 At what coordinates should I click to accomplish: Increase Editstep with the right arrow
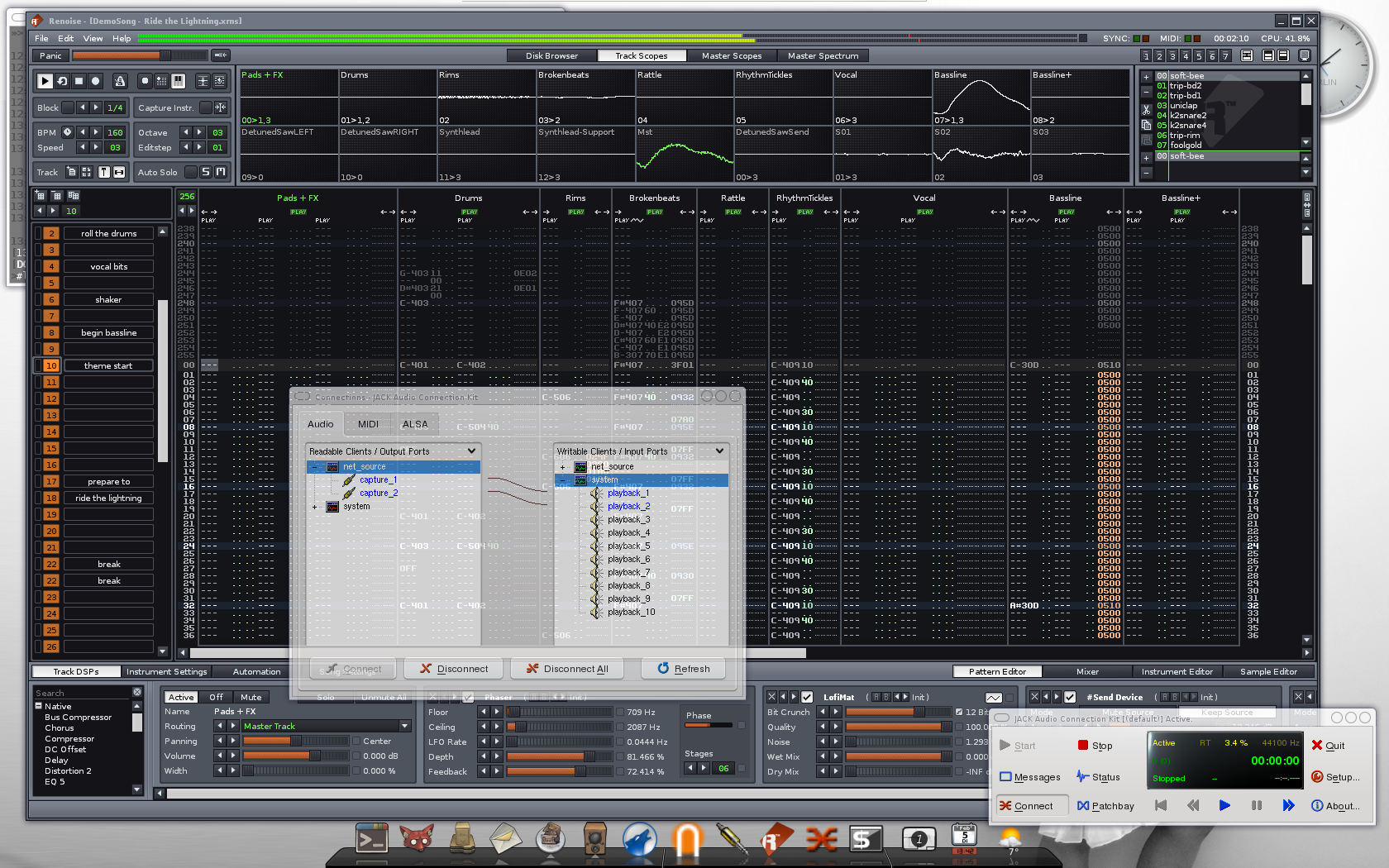[199, 148]
